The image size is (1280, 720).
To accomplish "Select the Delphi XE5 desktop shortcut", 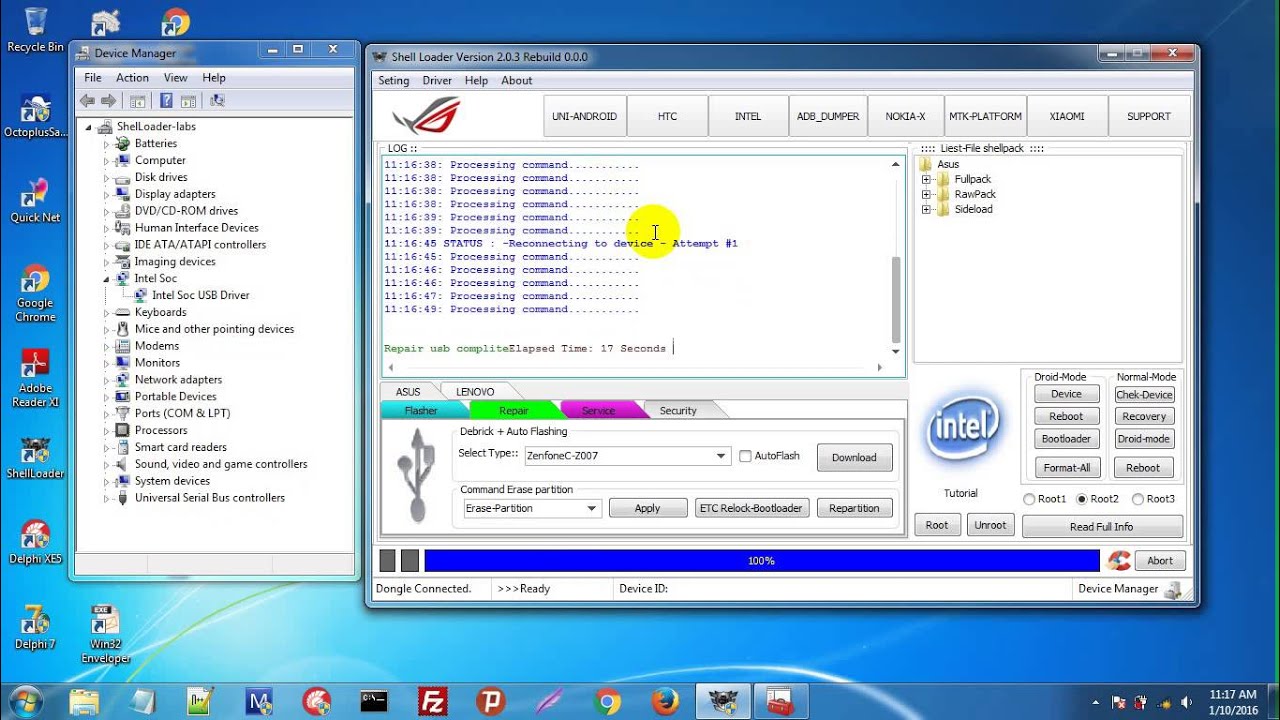I will [x=35, y=543].
